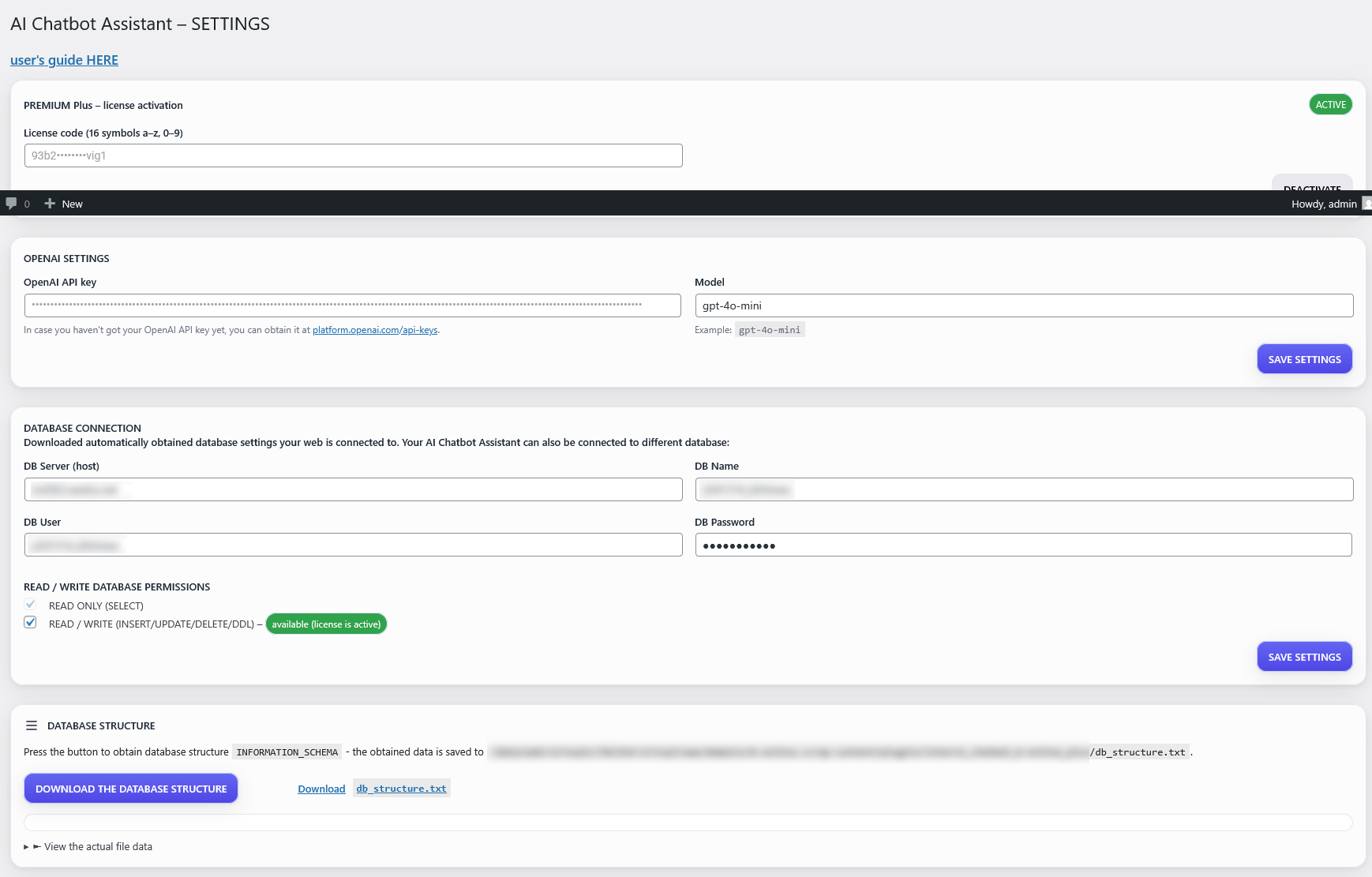1372x877 pixels.
Task: Click the comments bubble icon in admin bar
Action: pos(11,204)
